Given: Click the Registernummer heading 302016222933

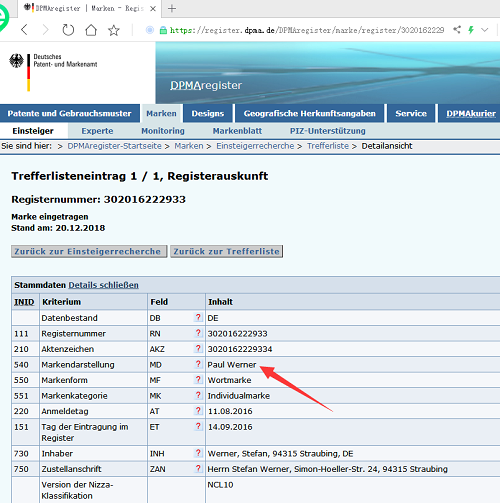Looking at the screenshot, I should pos(98,199).
